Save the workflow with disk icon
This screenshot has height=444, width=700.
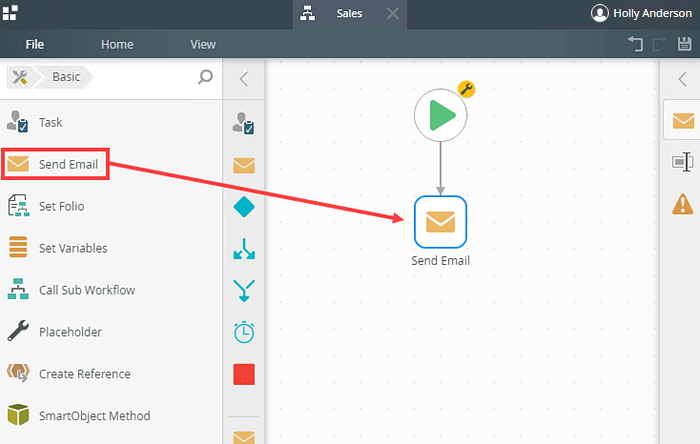684,44
